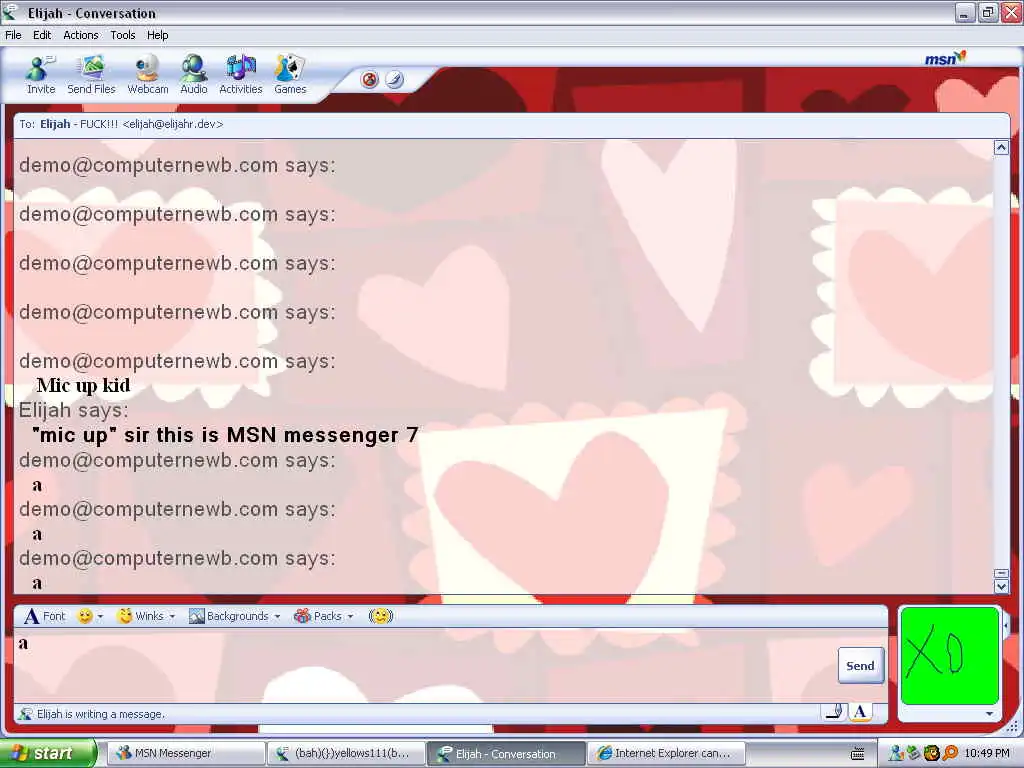Send a nudge with the shaking face

click(x=381, y=616)
